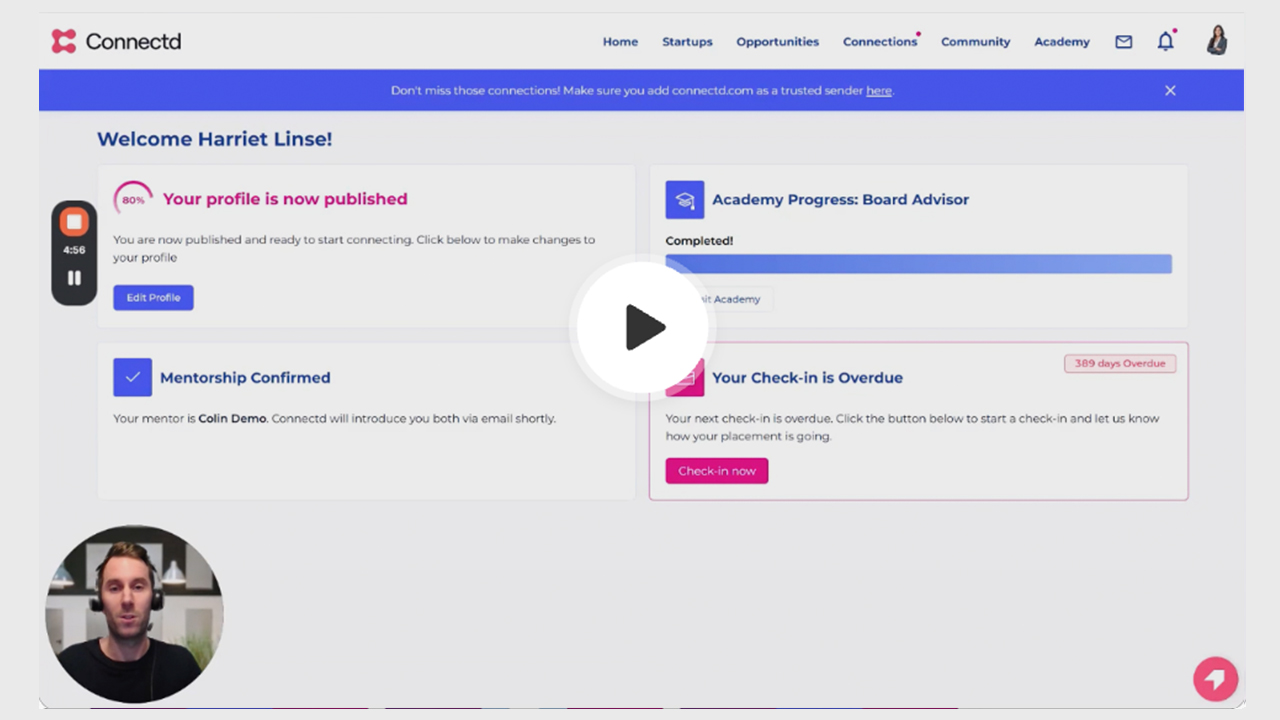Click the Connectd logo

pos(116,41)
